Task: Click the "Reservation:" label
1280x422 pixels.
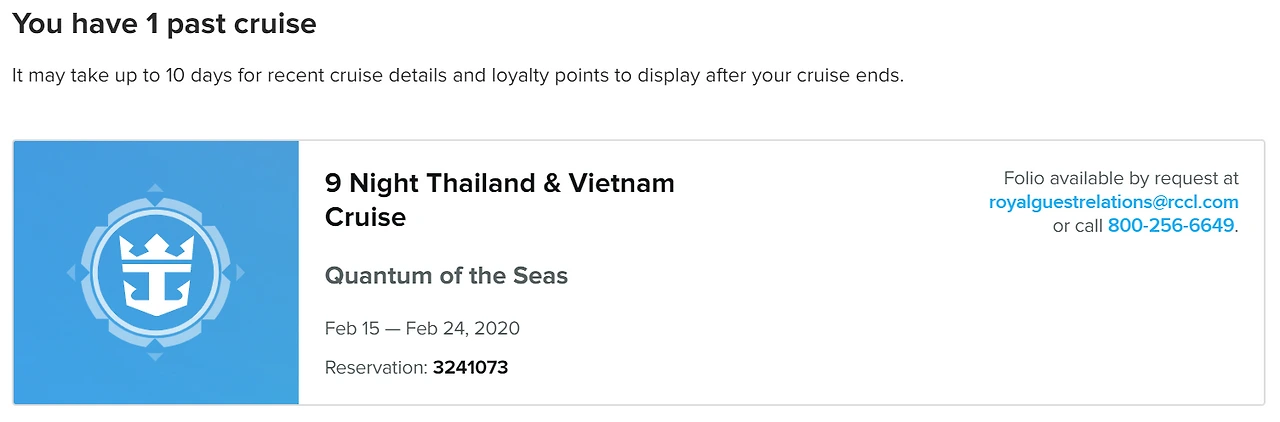Action: click(376, 368)
